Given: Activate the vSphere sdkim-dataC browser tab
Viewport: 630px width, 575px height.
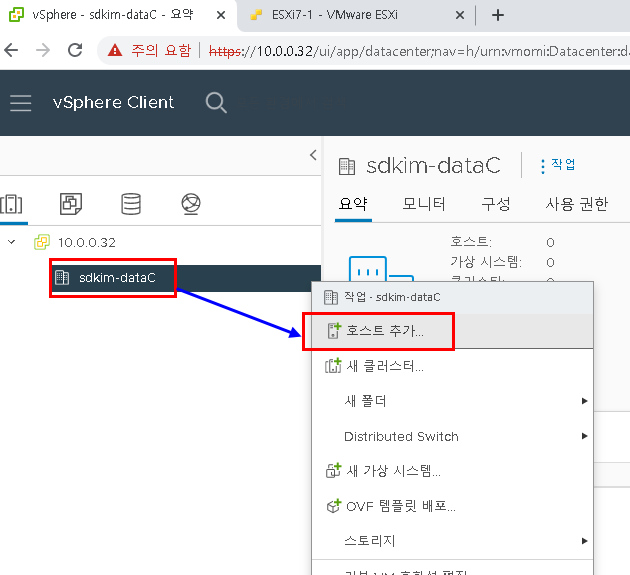Looking at the screenshot, I should 117,15.
